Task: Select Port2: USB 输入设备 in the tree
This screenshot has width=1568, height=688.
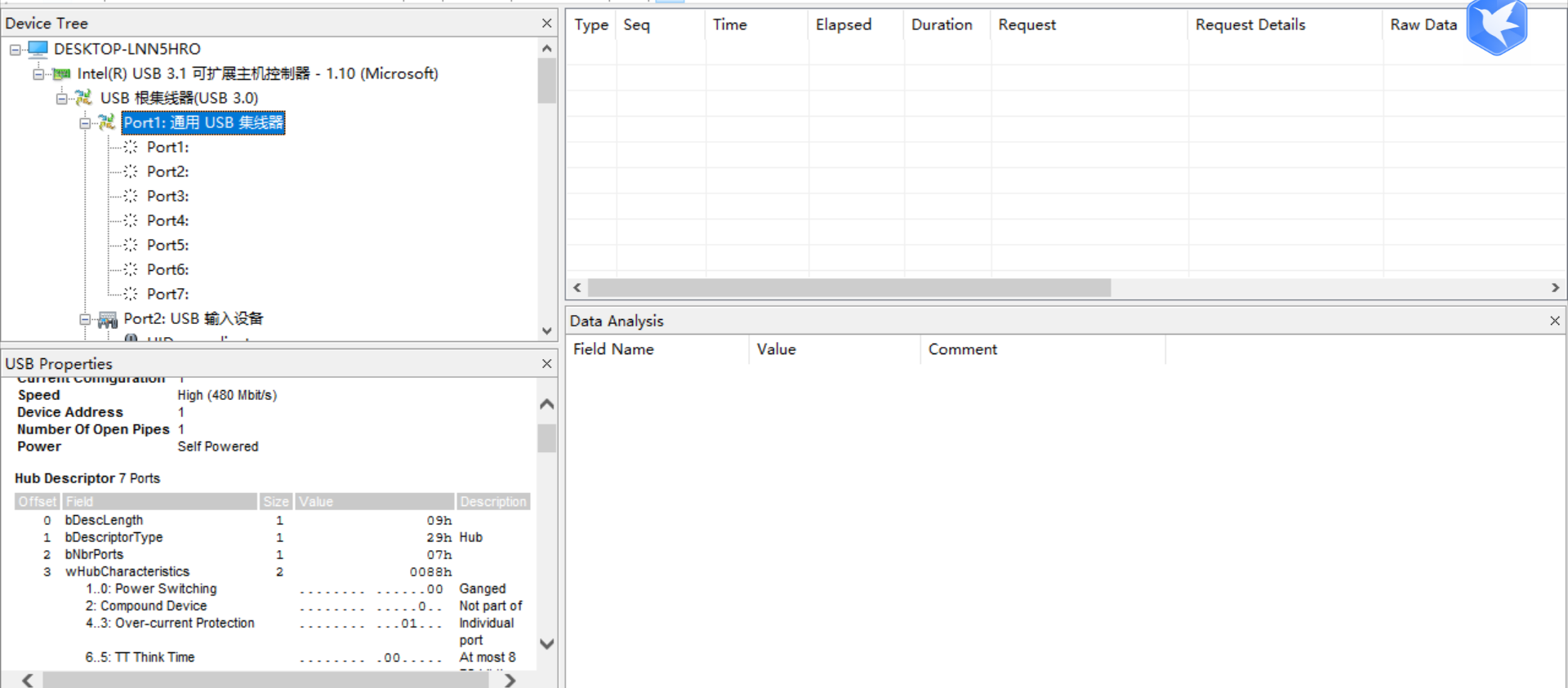Action: pos(193,318)
